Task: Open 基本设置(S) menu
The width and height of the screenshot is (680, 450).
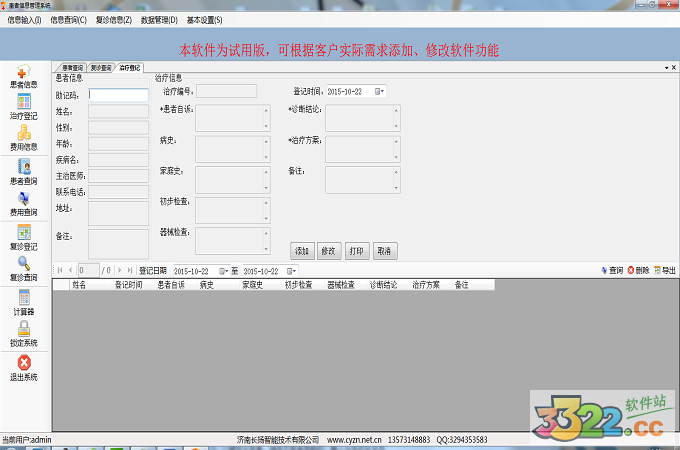Action: (204, 20)
